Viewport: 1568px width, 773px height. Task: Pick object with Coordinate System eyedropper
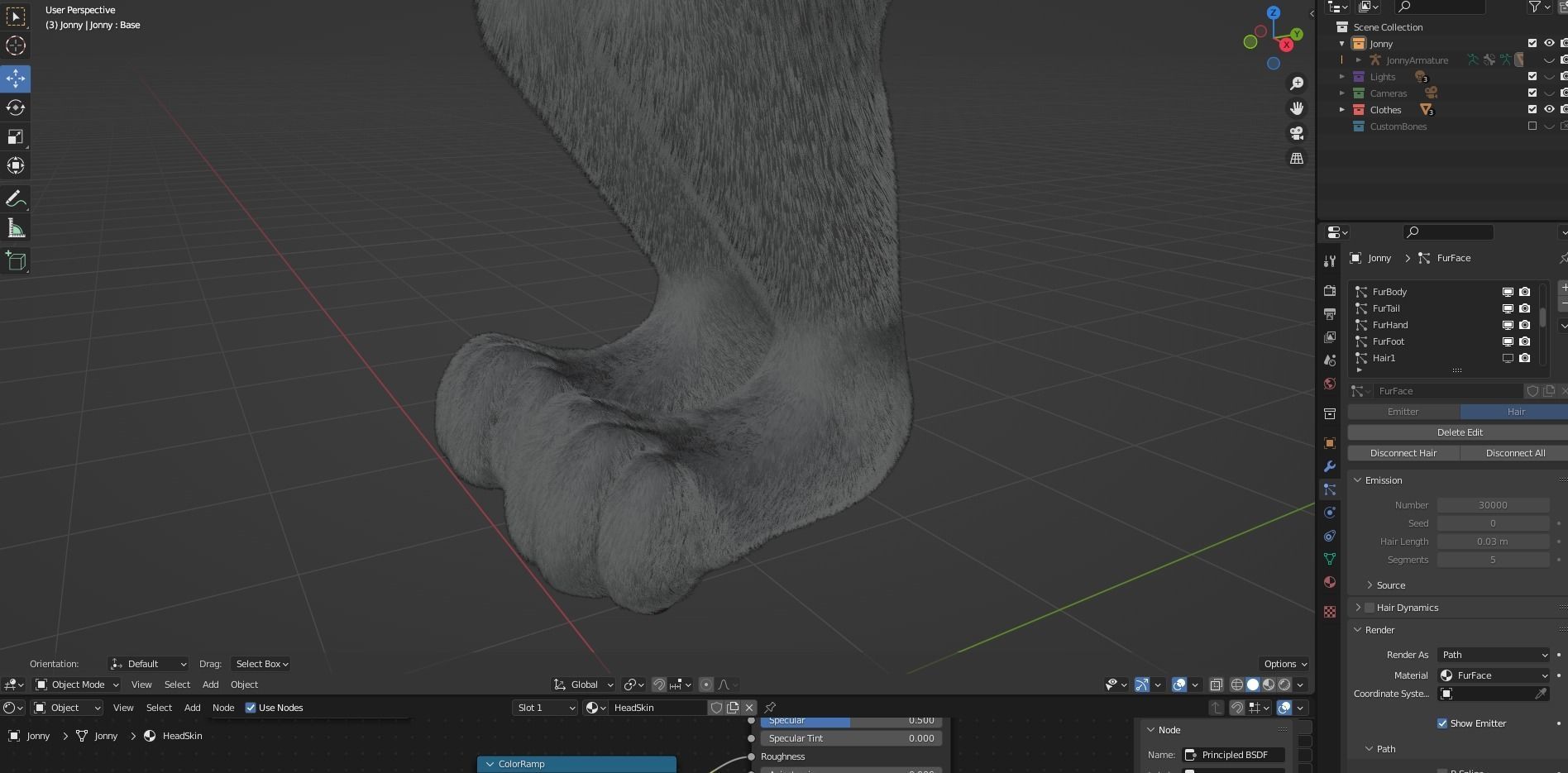[1541, 694]
